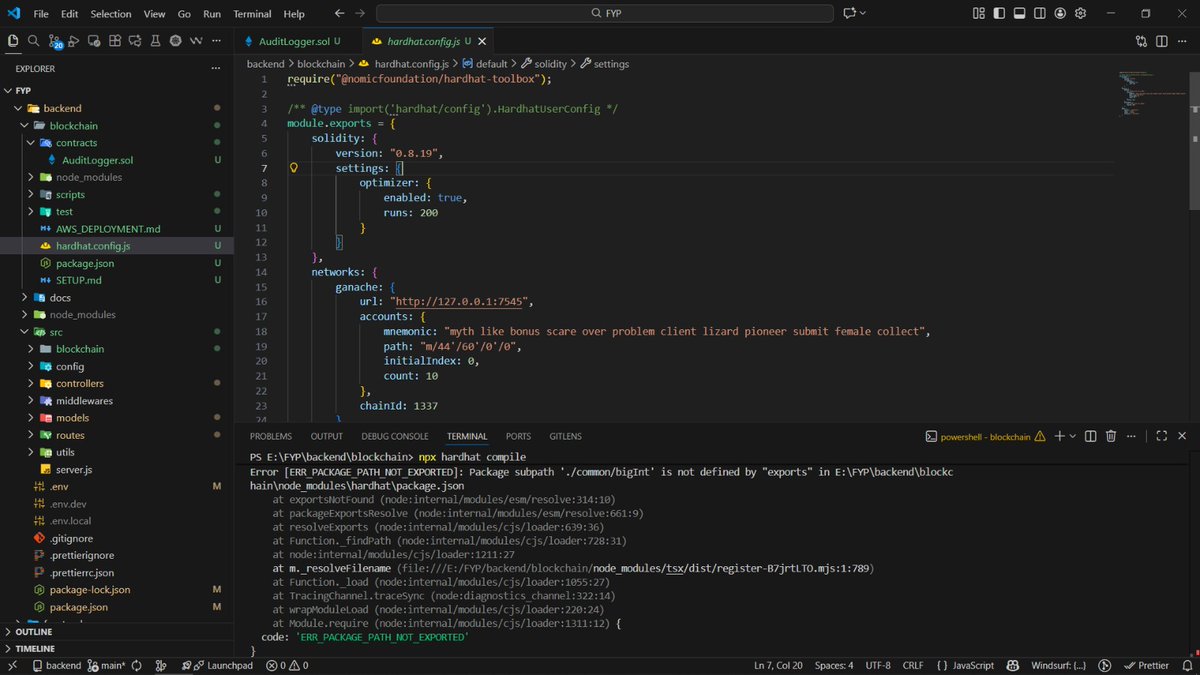Open Manage gear icon in title bar
The image size is (1200, 675).
(x=1081, y=14)
